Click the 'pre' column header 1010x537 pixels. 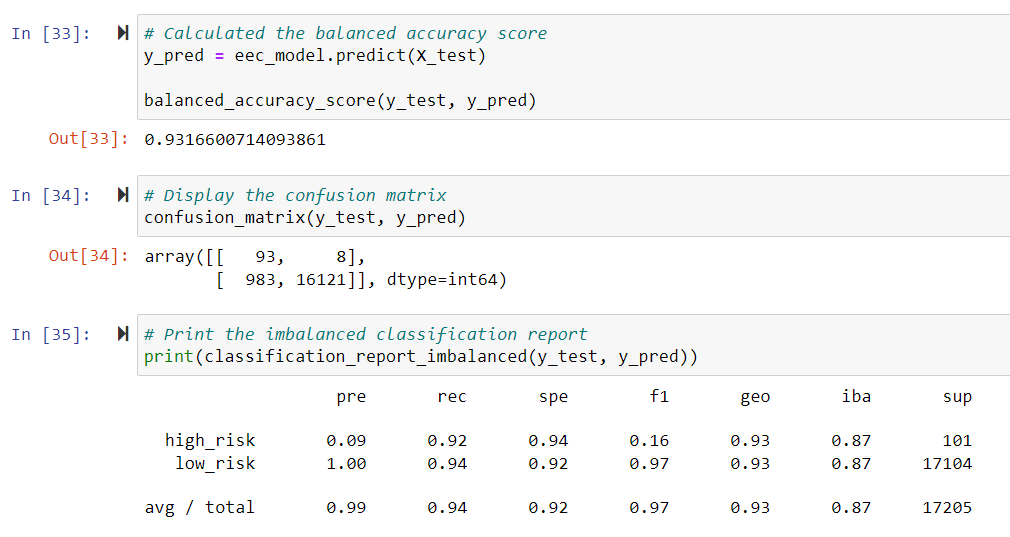[351, 397]
